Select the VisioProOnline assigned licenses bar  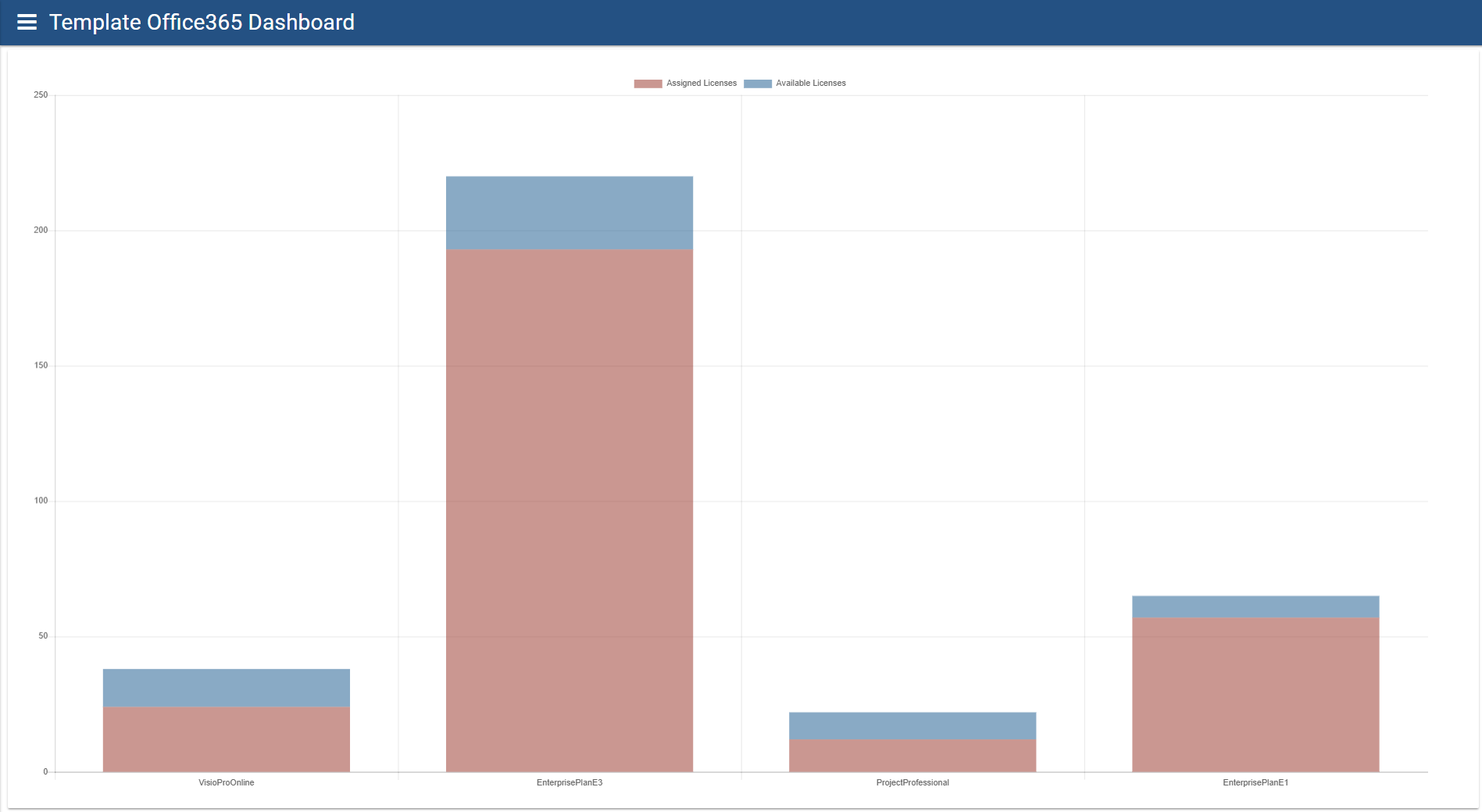tap(227, 739)
